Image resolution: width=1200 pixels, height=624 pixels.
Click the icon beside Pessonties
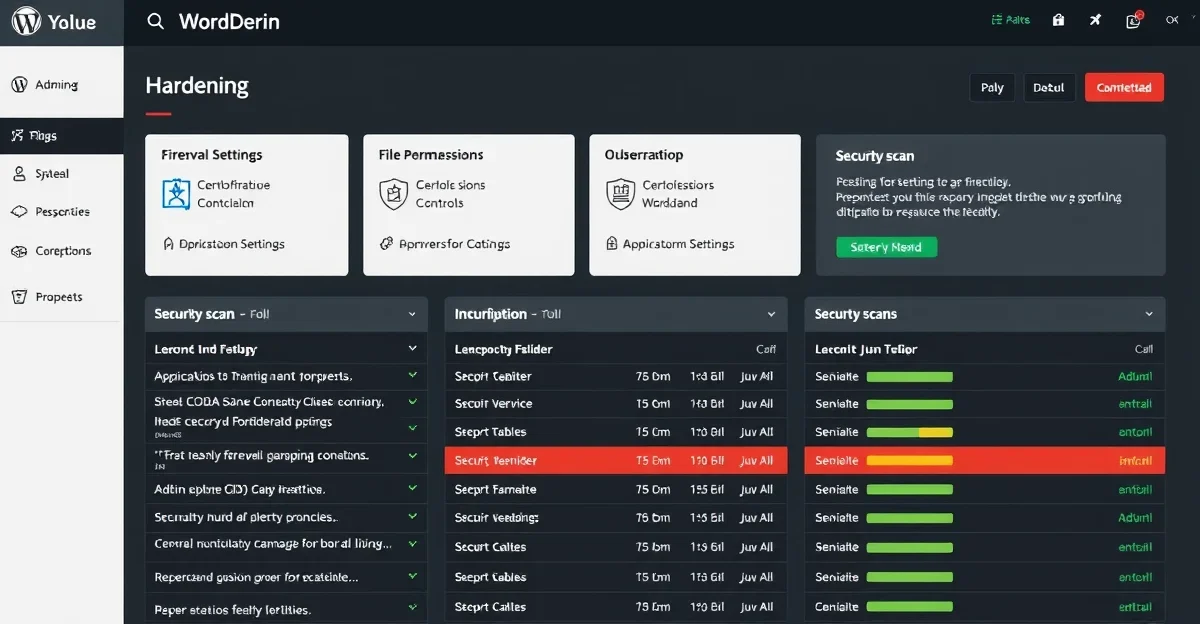pyautogui.click(x=18, y=212)
